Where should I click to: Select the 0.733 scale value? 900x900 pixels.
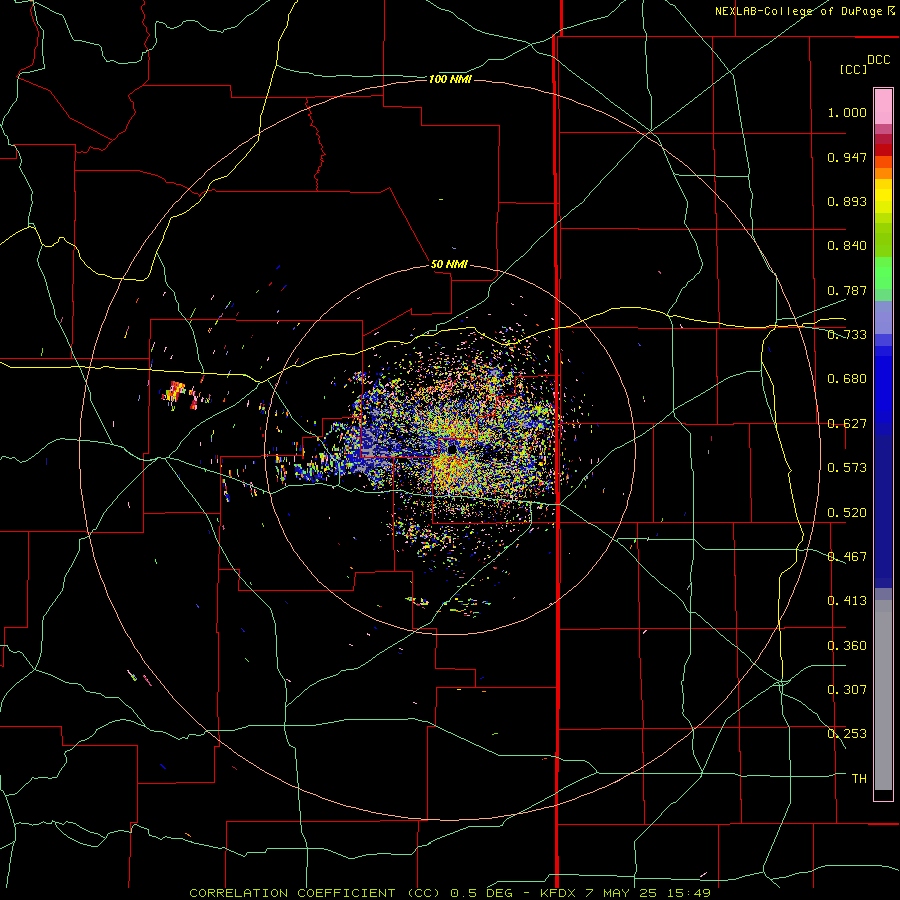click(847, 335)
